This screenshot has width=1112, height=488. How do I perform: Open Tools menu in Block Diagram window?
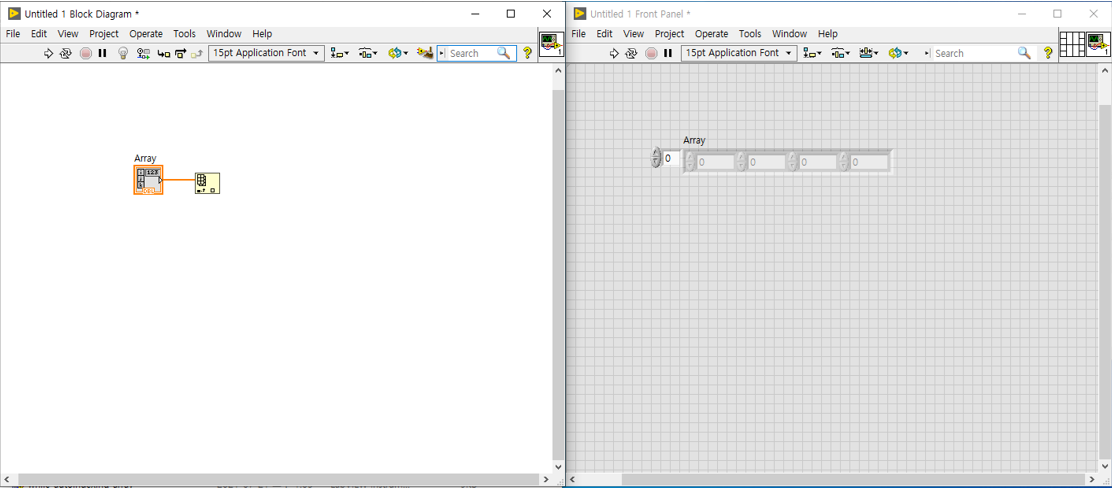184,33
